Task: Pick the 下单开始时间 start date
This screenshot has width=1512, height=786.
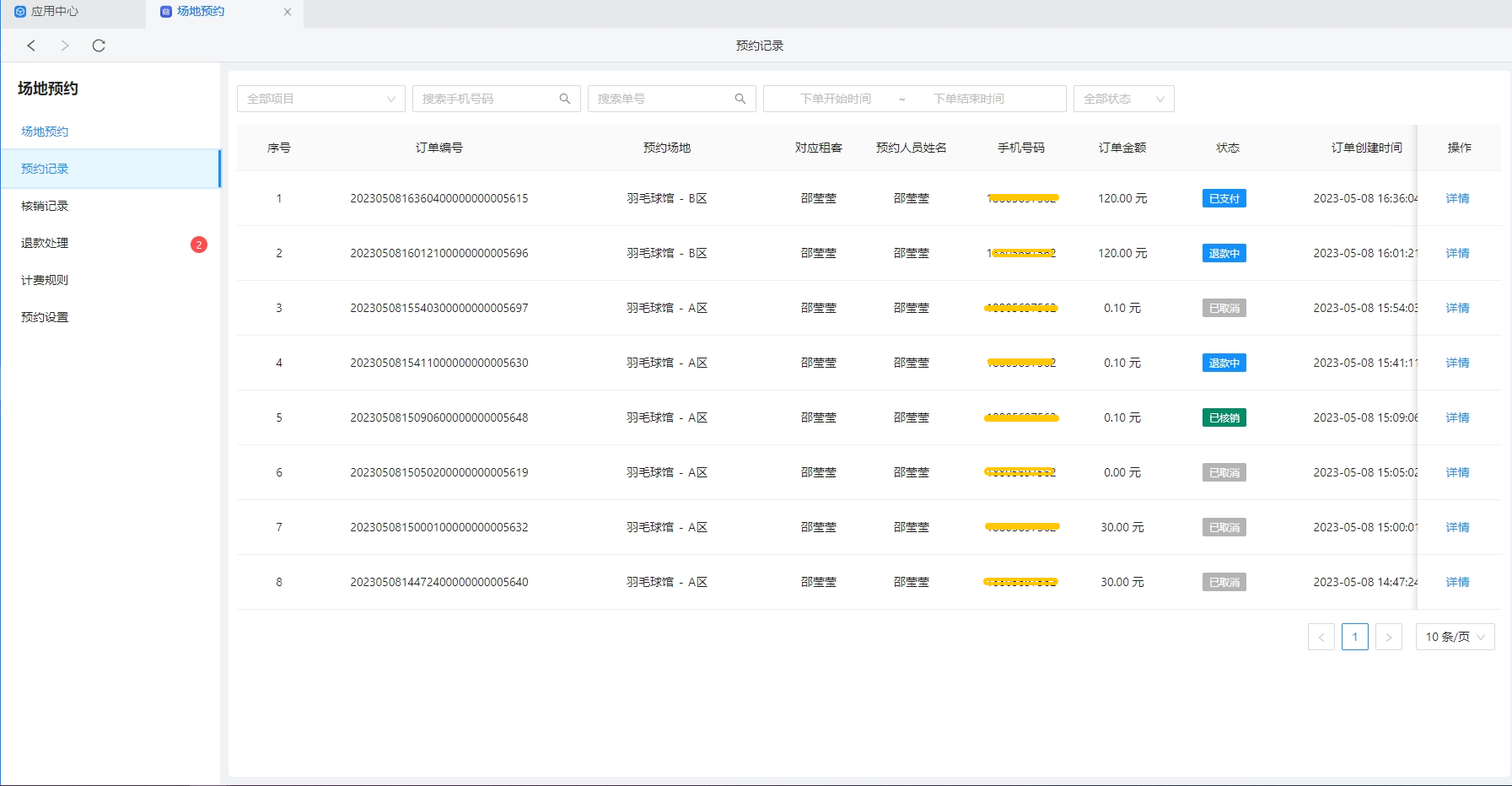Action: pyautogui.click(x=836, y=99)
